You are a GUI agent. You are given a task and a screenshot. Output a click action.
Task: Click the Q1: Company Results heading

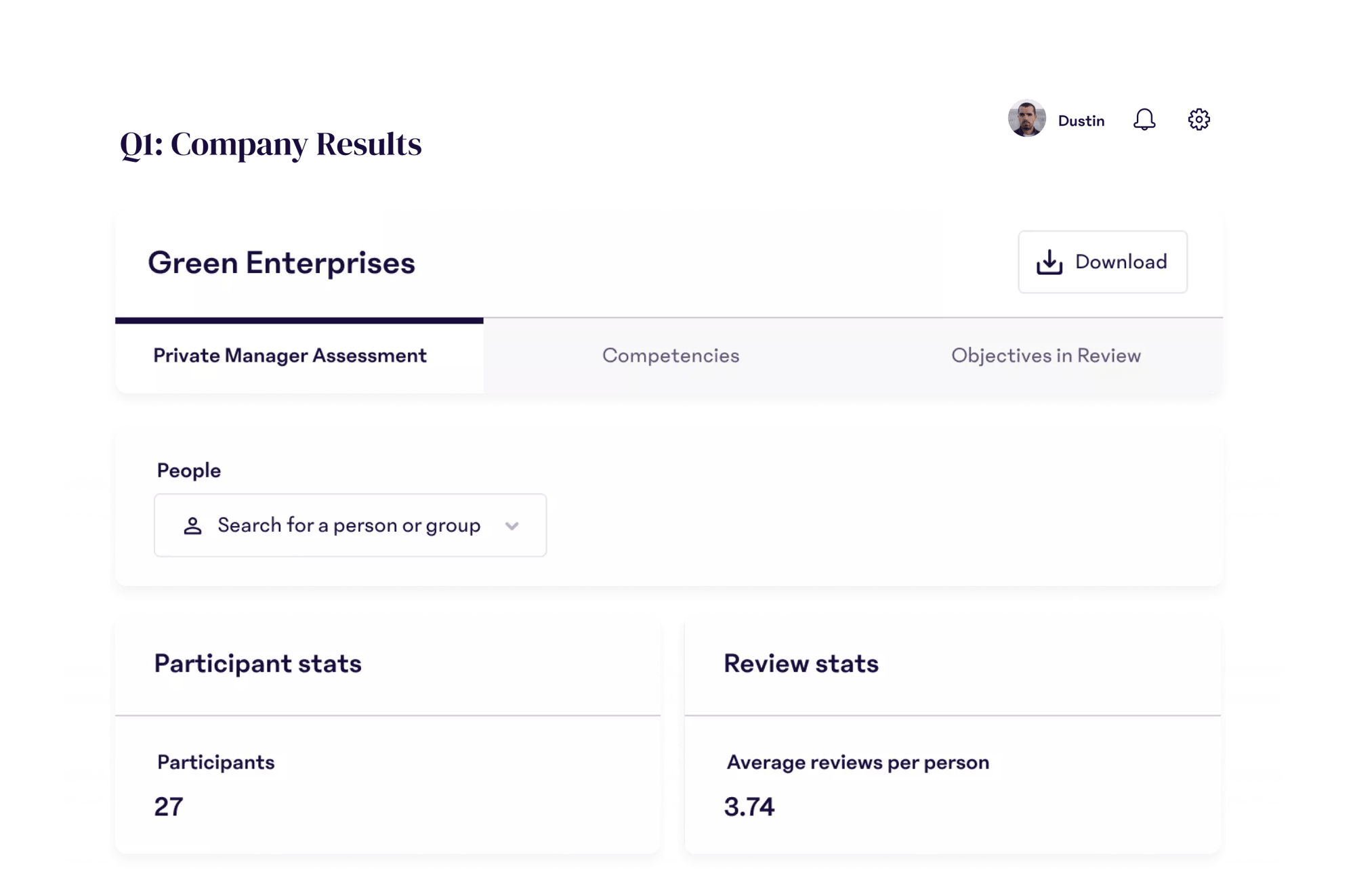click(x=270, y=144)
